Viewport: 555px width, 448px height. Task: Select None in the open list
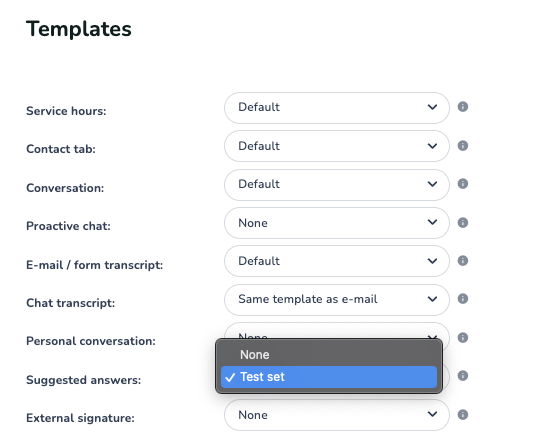coord(329,355)
